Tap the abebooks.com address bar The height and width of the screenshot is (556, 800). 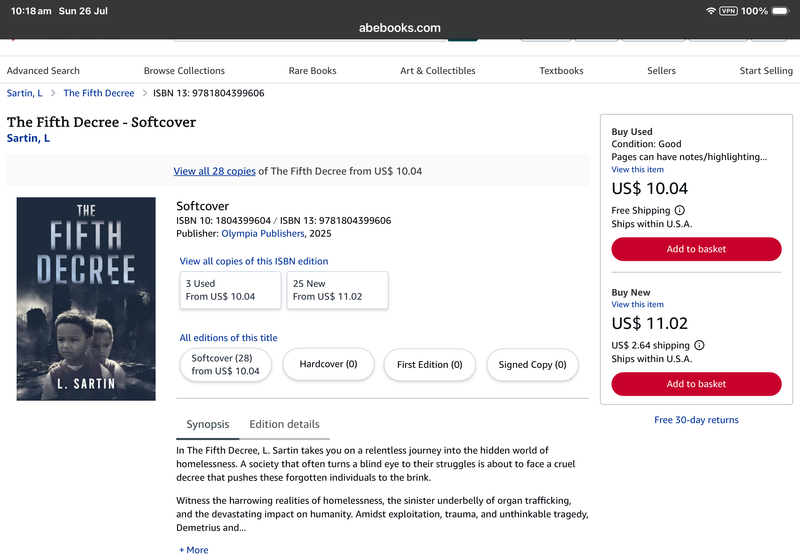coord(399,28)
